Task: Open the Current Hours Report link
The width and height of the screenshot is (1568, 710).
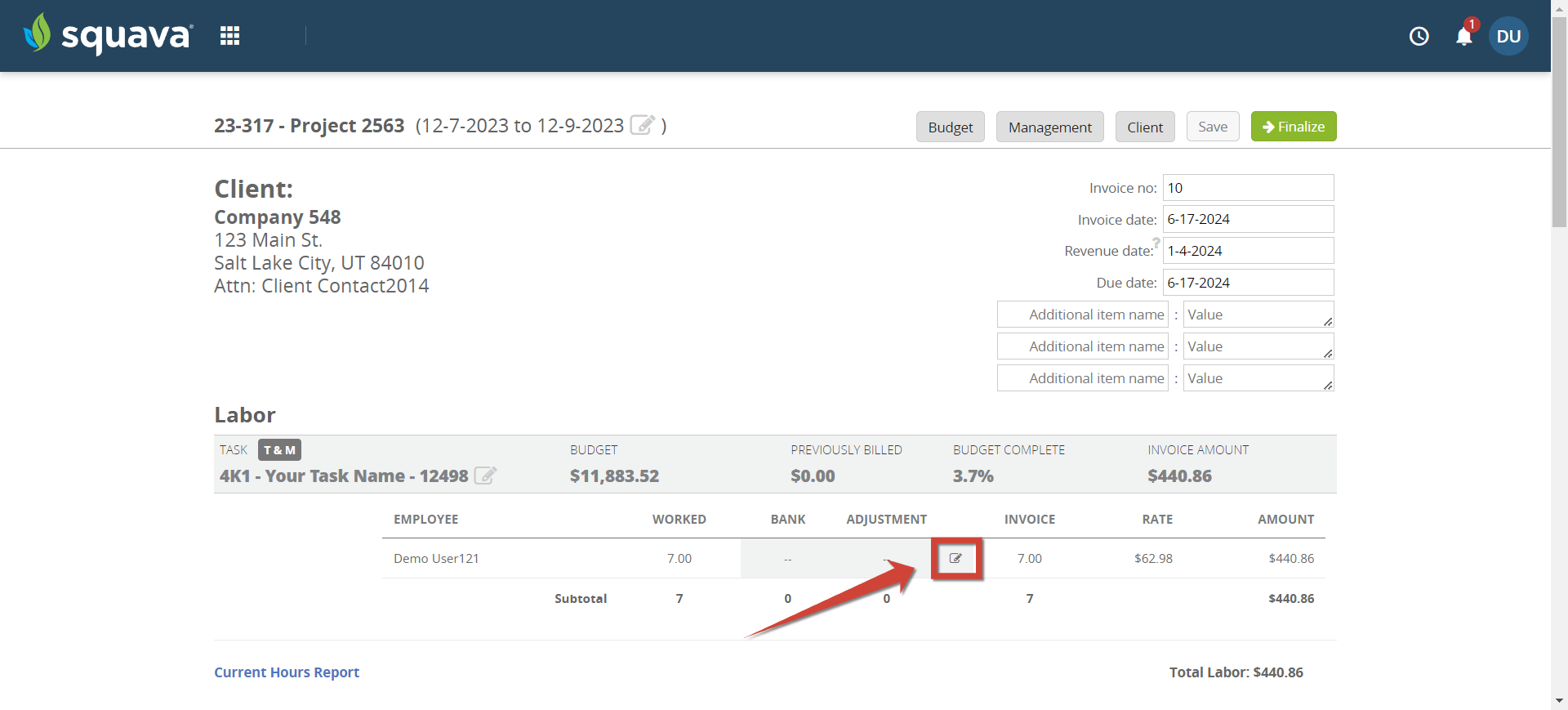Action: (x=287, y=672)
